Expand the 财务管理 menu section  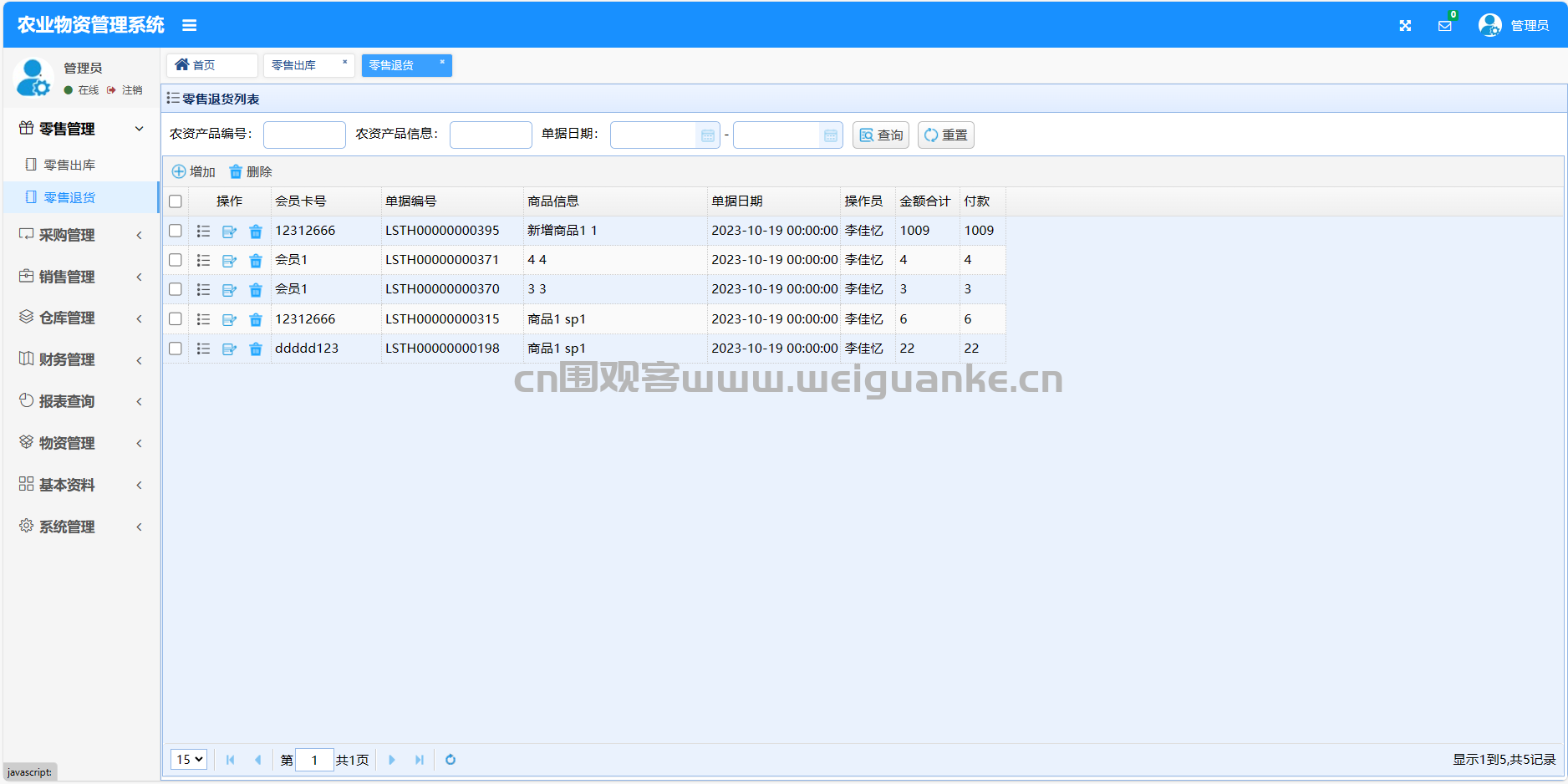click(x=81, y=359)
